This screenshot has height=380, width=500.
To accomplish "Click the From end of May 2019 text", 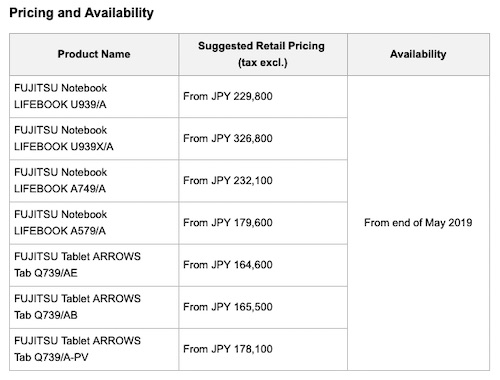I will pos(418,223).
